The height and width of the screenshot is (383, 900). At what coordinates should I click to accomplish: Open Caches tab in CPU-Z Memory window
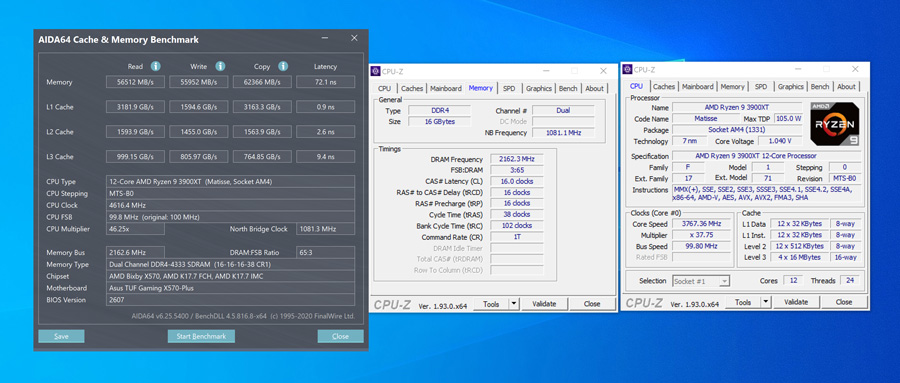(412, 88)
